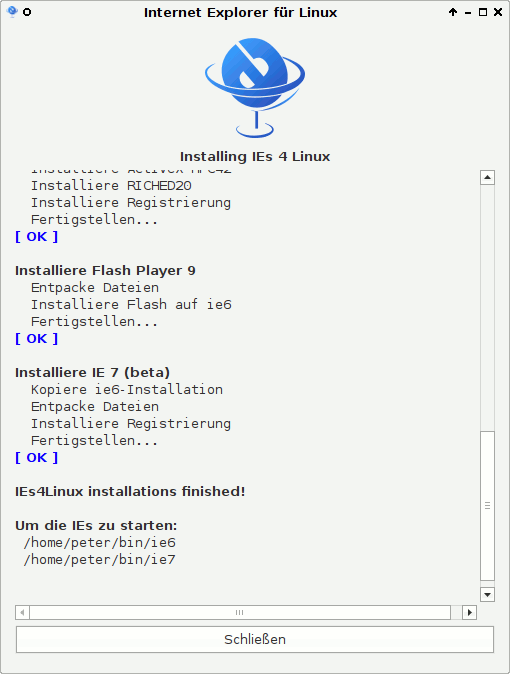Viewport: 510px width, 674px height.
Task: Shade the window with up-arrow icon
Action: pos(453,12)
